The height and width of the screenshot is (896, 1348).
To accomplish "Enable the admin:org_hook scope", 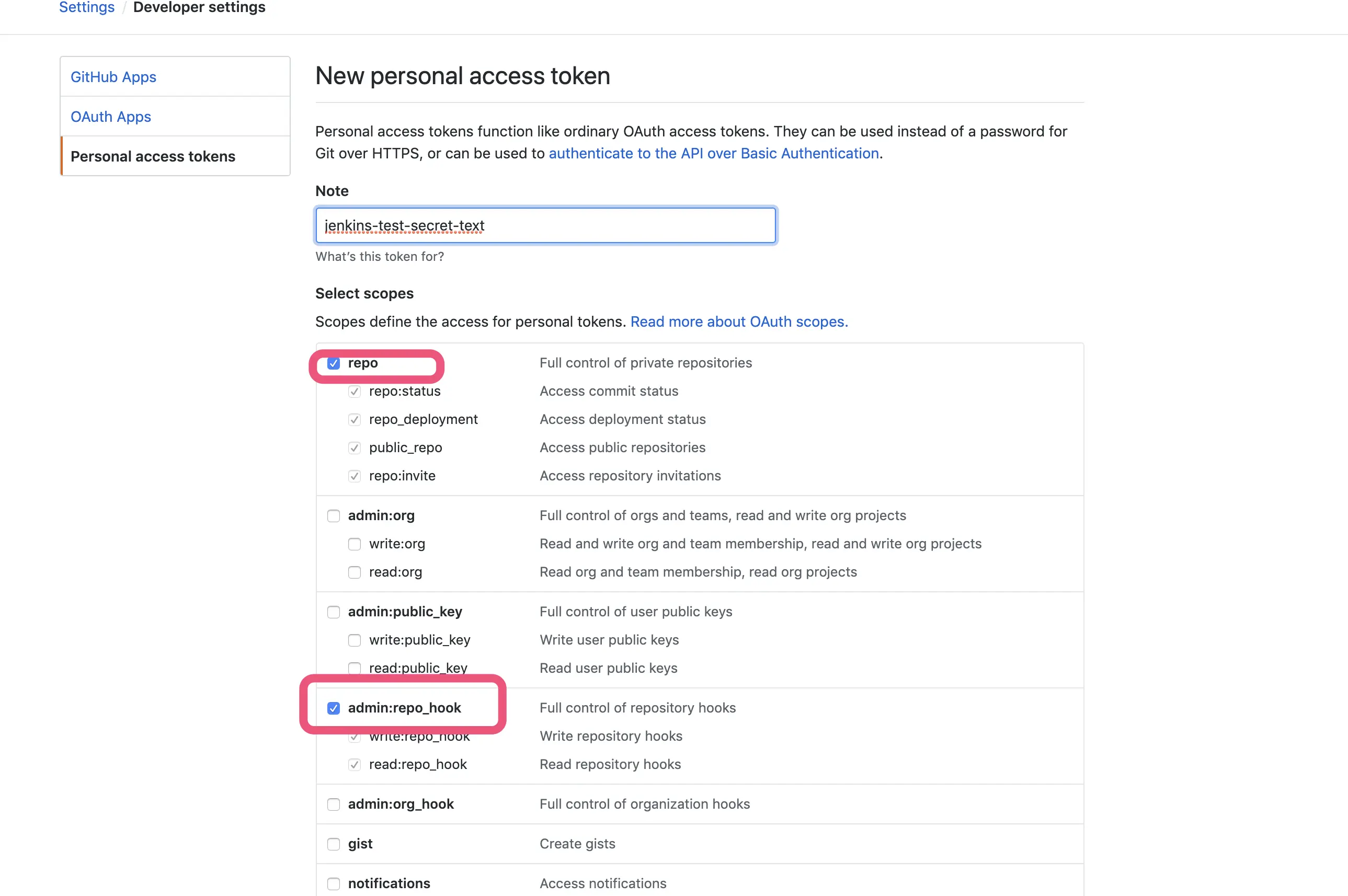I will click(x=333, y=805).
